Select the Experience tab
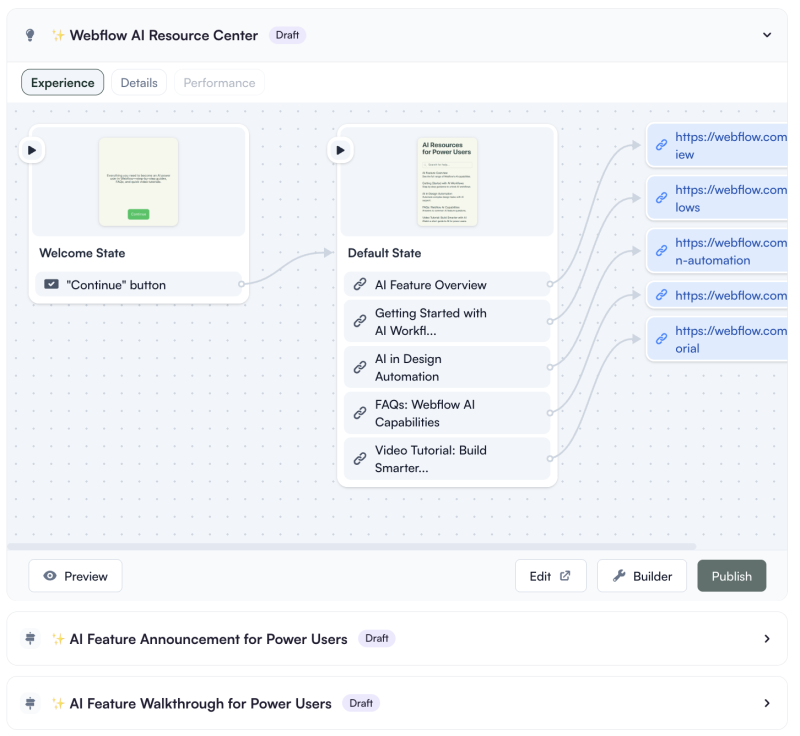The height and width of the screenshot is (736, 800). pos(62,82)
